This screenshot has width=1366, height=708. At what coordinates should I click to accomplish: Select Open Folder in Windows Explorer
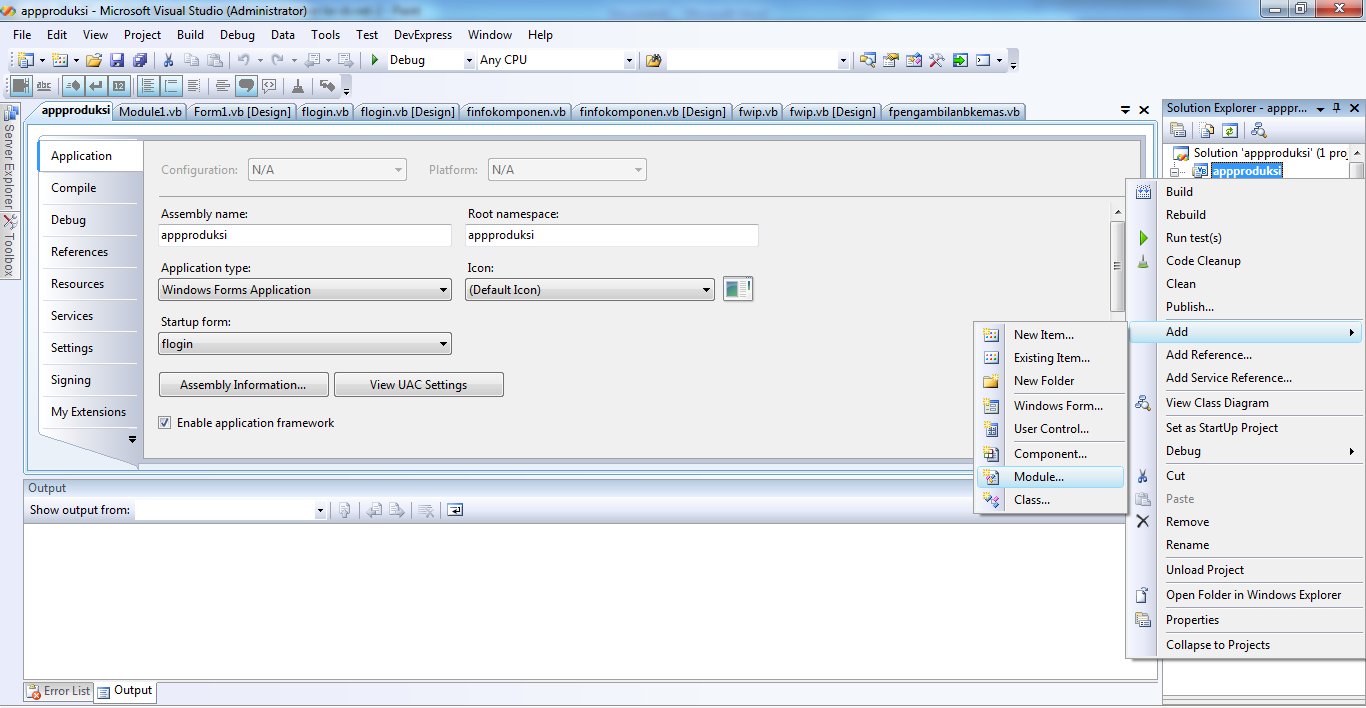(x=1245, y=595)
